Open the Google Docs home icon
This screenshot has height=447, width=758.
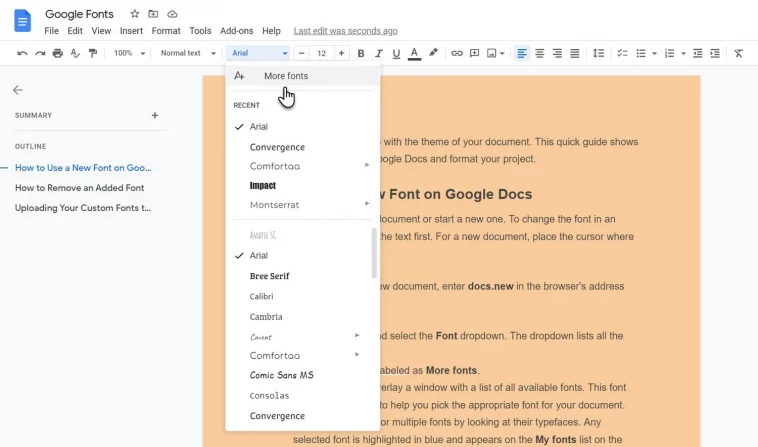(22, 21)
